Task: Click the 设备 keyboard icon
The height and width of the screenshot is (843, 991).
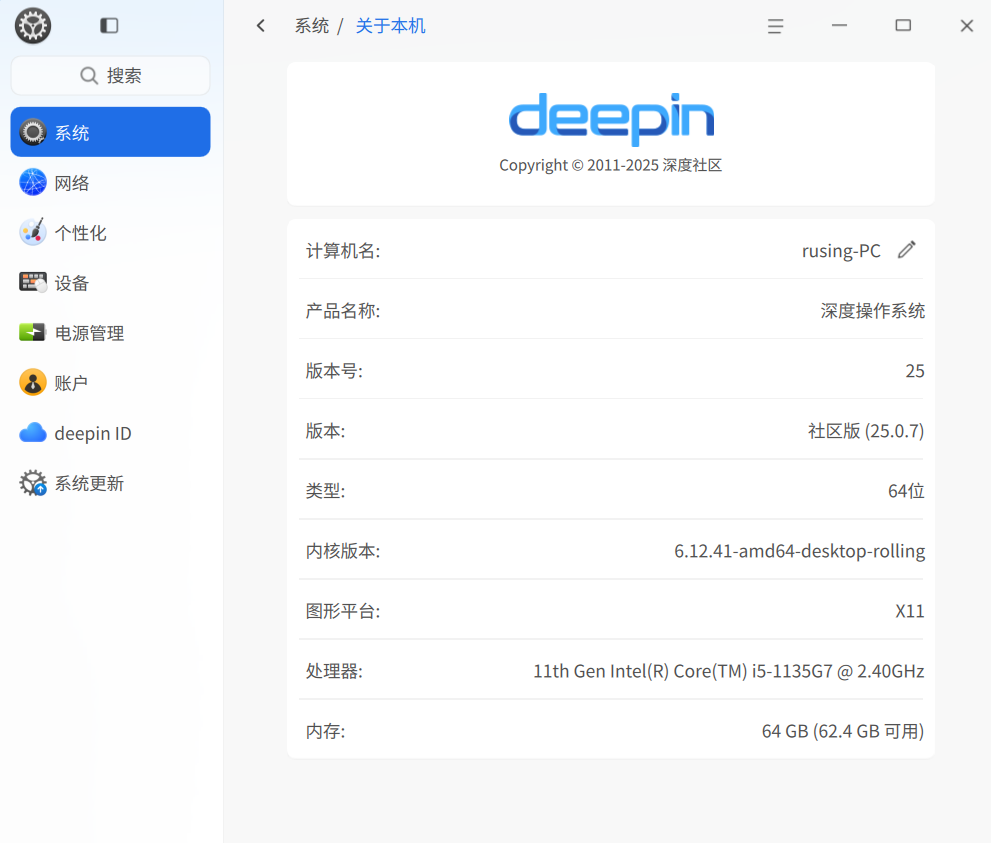Action: pos(33,282)
